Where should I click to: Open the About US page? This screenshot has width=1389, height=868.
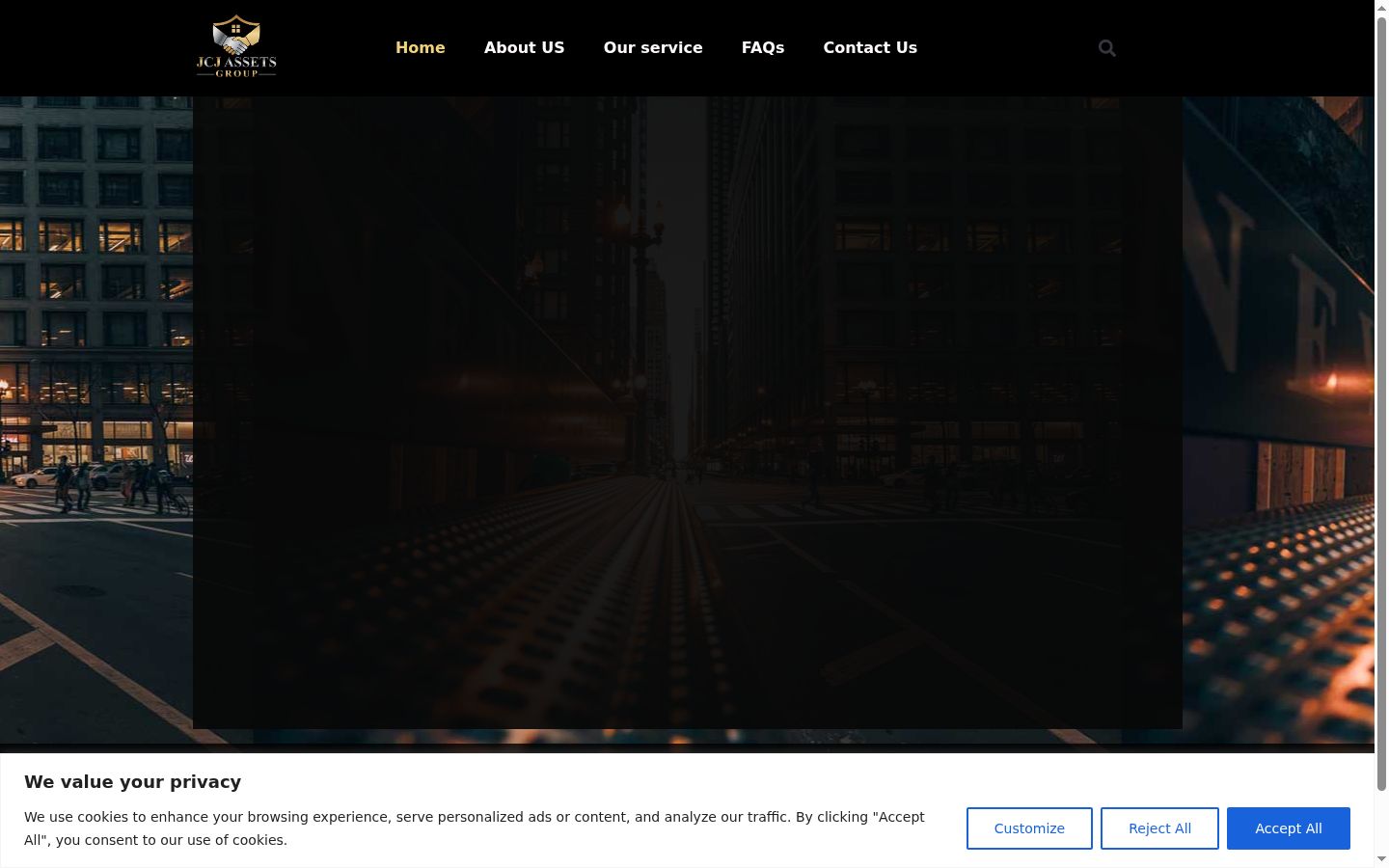[x=525, y=47]
